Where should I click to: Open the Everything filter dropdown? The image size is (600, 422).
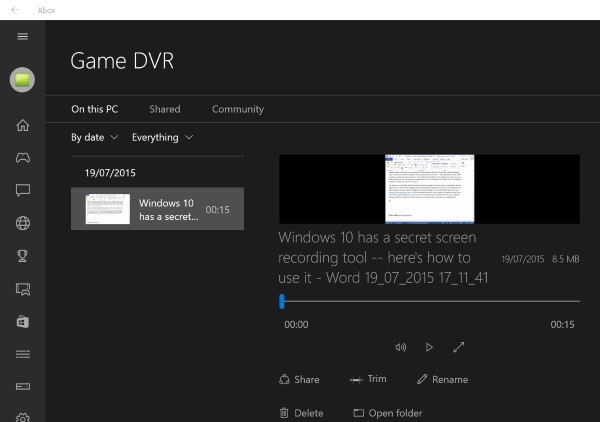[x=162, y=137]
